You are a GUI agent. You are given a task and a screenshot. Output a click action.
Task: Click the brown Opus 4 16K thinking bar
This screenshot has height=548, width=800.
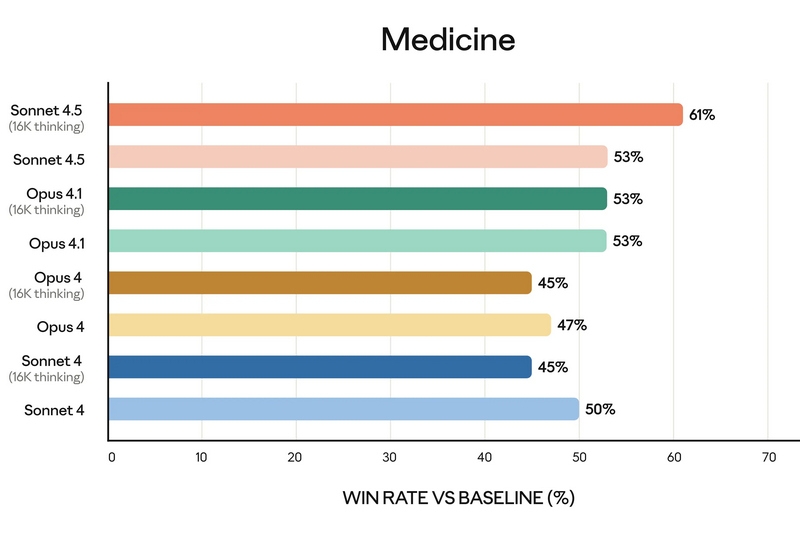(319, 283)
